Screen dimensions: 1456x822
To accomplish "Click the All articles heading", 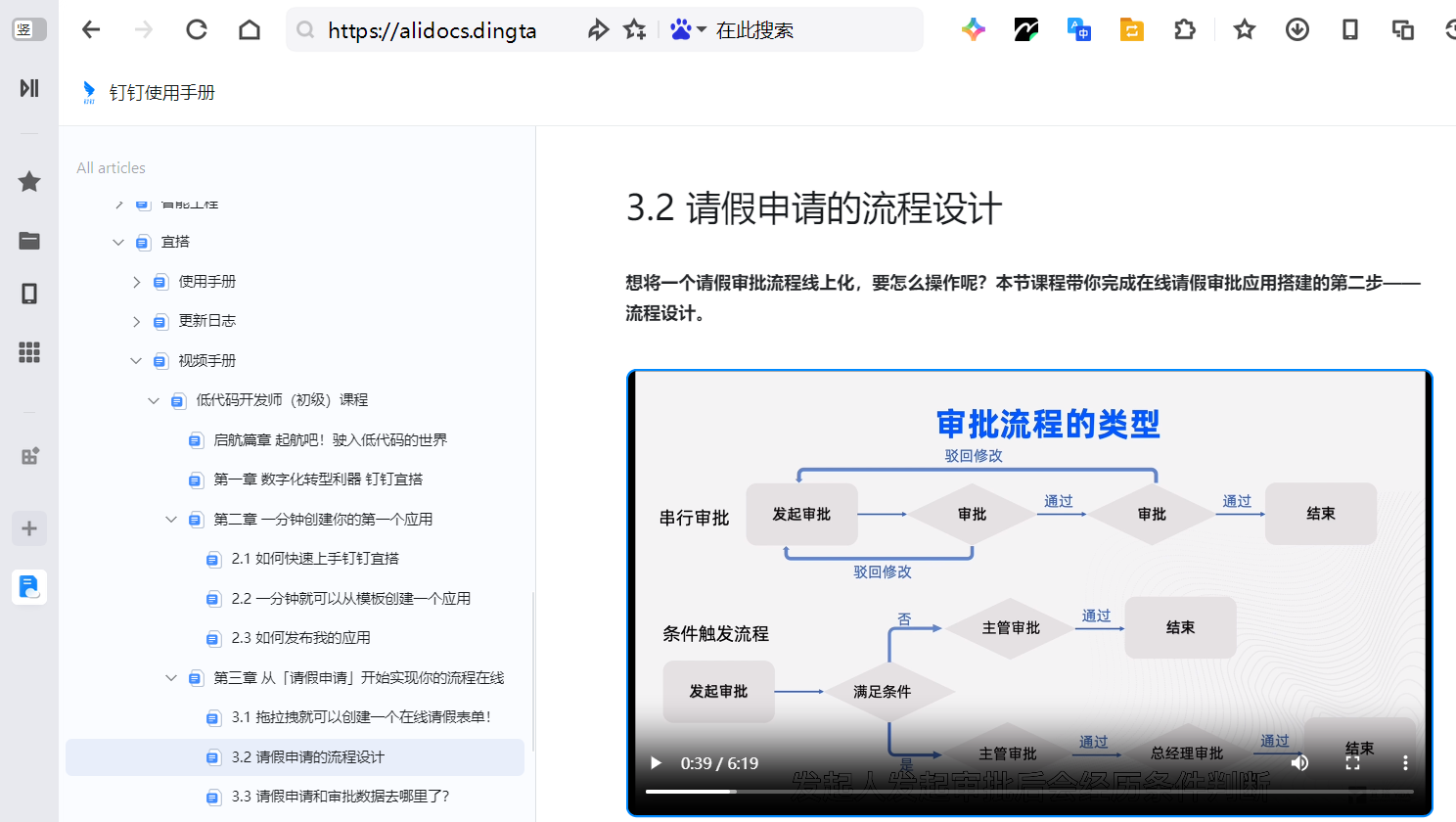I will (x=112, y=168).
